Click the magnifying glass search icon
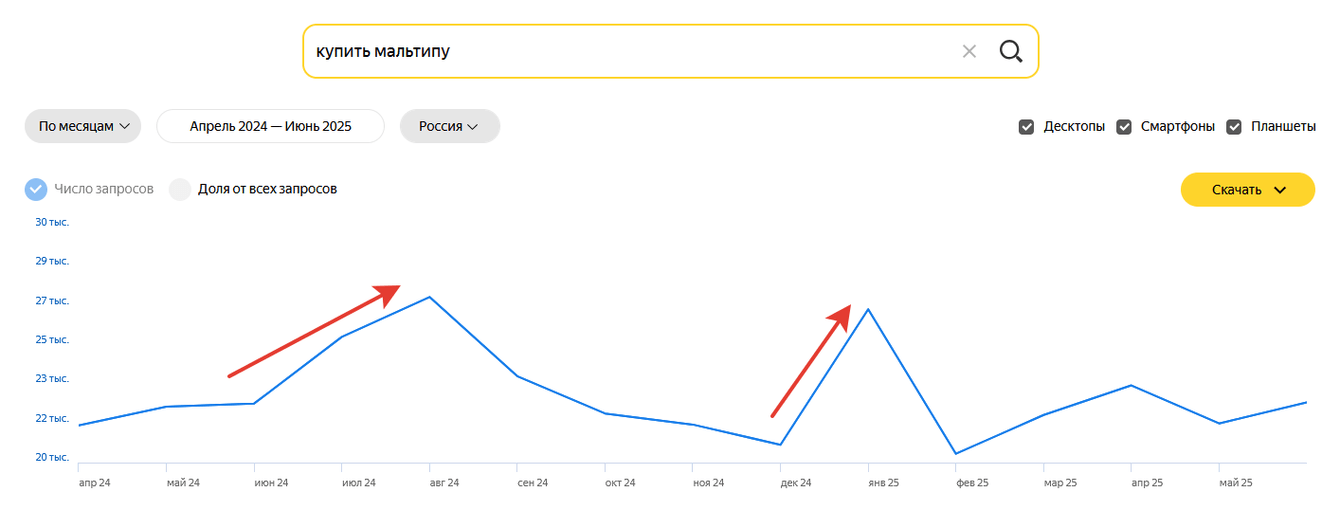This screenshot has height=510, width=1340. [x=1011, y=51]
